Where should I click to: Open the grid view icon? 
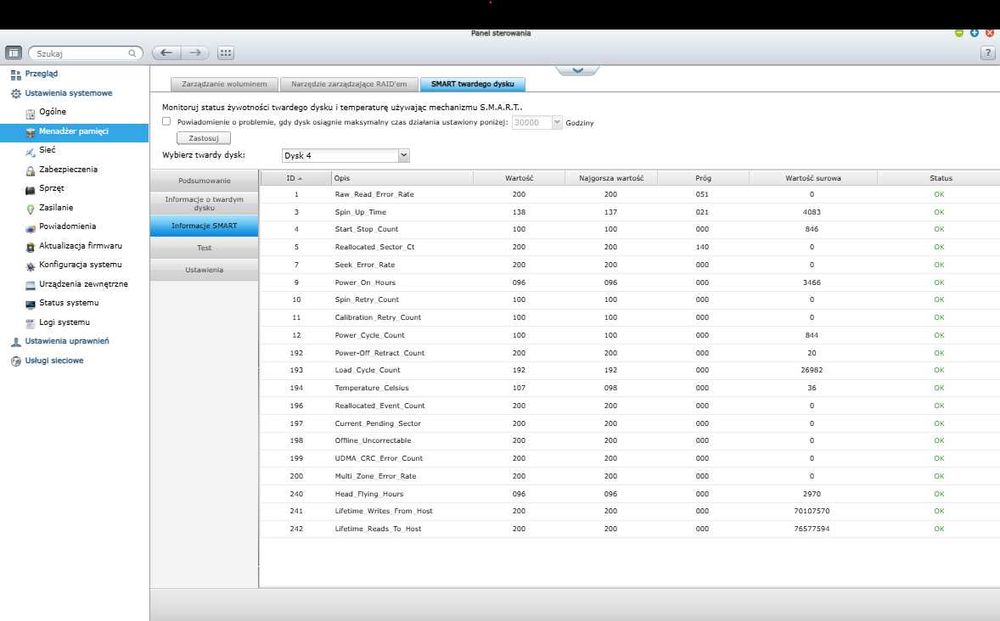coord(226,53)
